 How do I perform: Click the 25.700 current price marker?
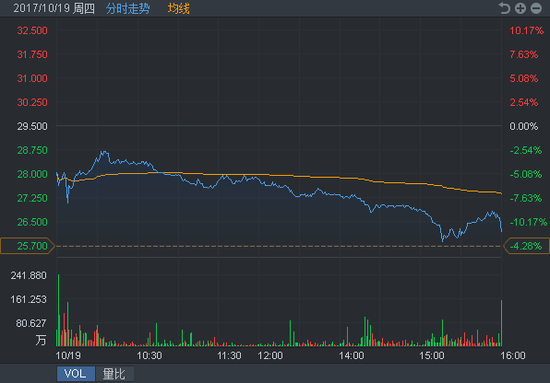[27, 246]
